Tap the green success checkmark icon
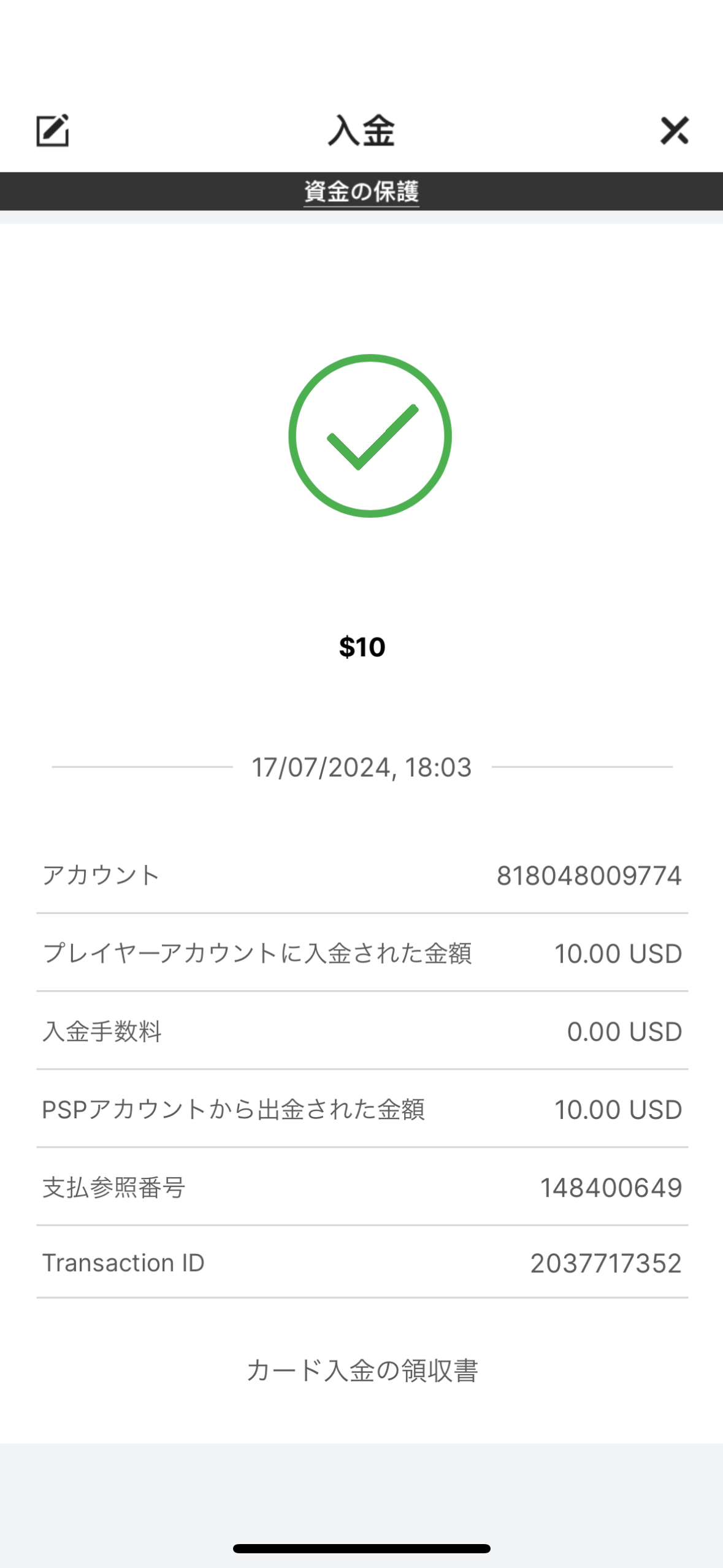Screen dimensions: 723x1568 [370, 436]
